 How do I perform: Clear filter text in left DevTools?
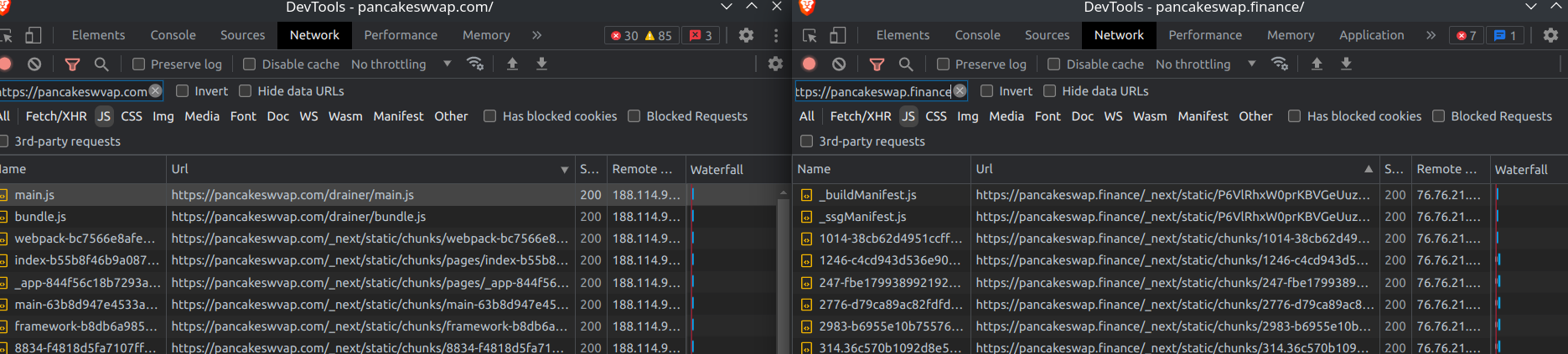tap(155, 91)
